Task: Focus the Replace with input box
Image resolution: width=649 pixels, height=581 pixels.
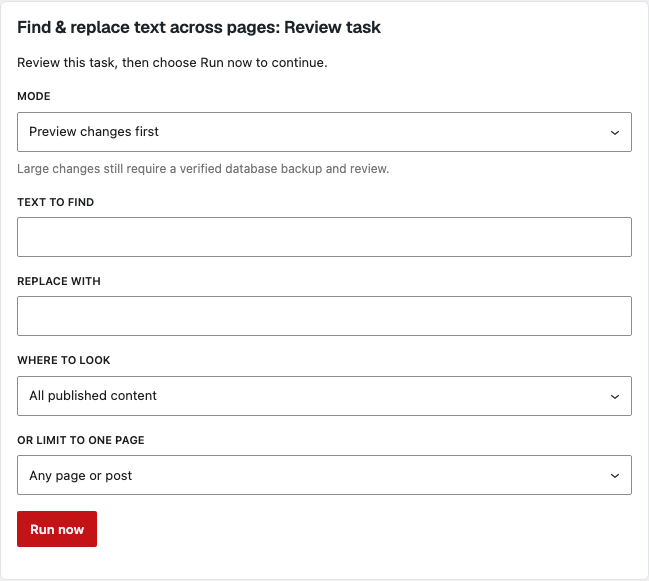Action: (x=324, y=316)
